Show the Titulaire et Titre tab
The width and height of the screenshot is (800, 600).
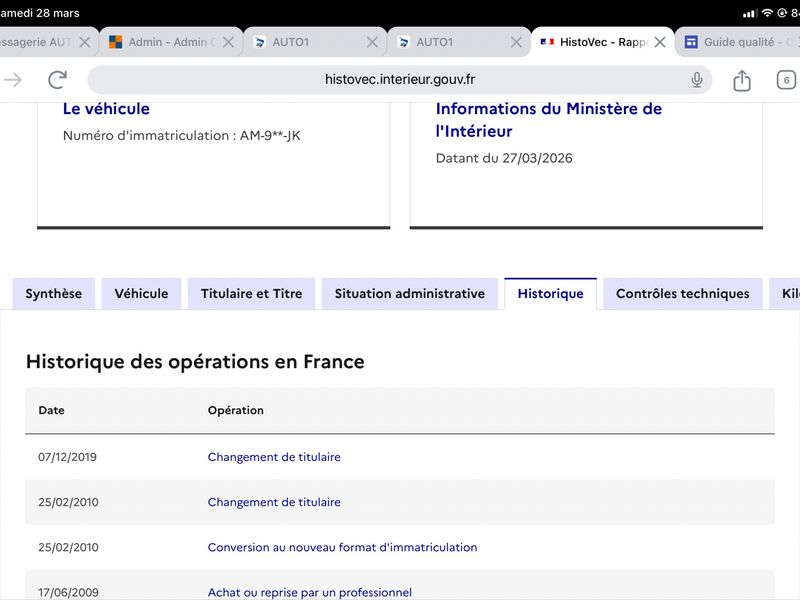point(251,294)
